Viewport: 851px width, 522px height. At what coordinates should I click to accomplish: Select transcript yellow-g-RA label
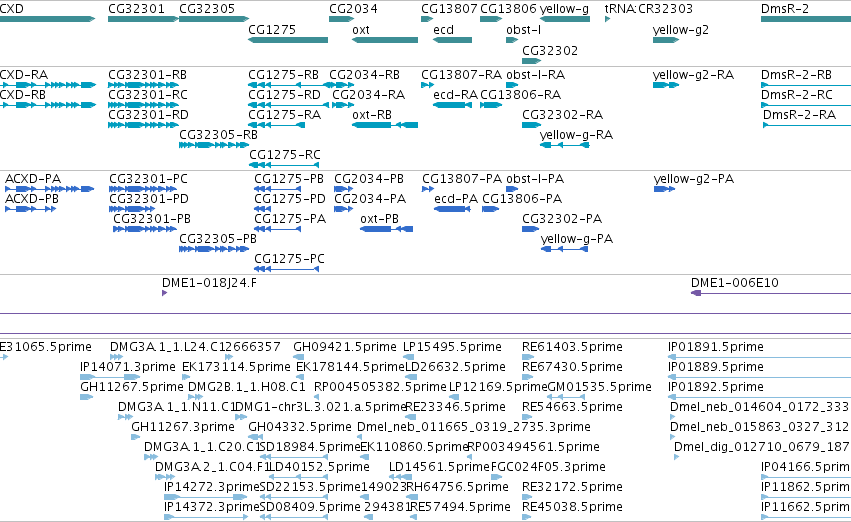(576, 135)
